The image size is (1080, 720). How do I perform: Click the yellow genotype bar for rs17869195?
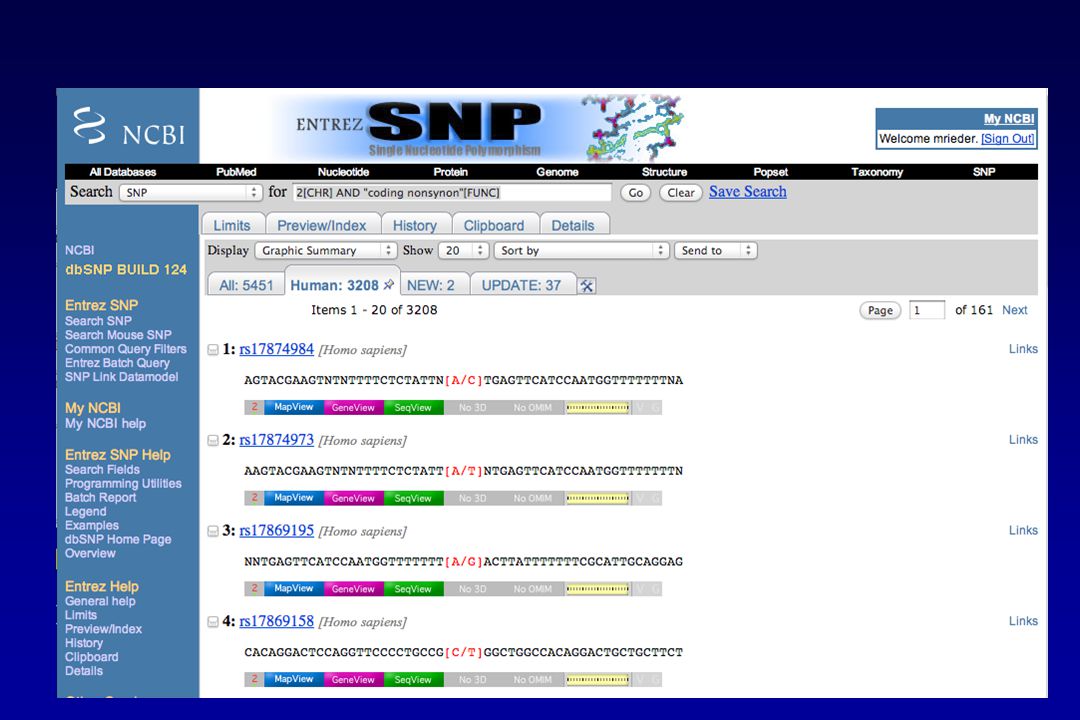point(597,589)
